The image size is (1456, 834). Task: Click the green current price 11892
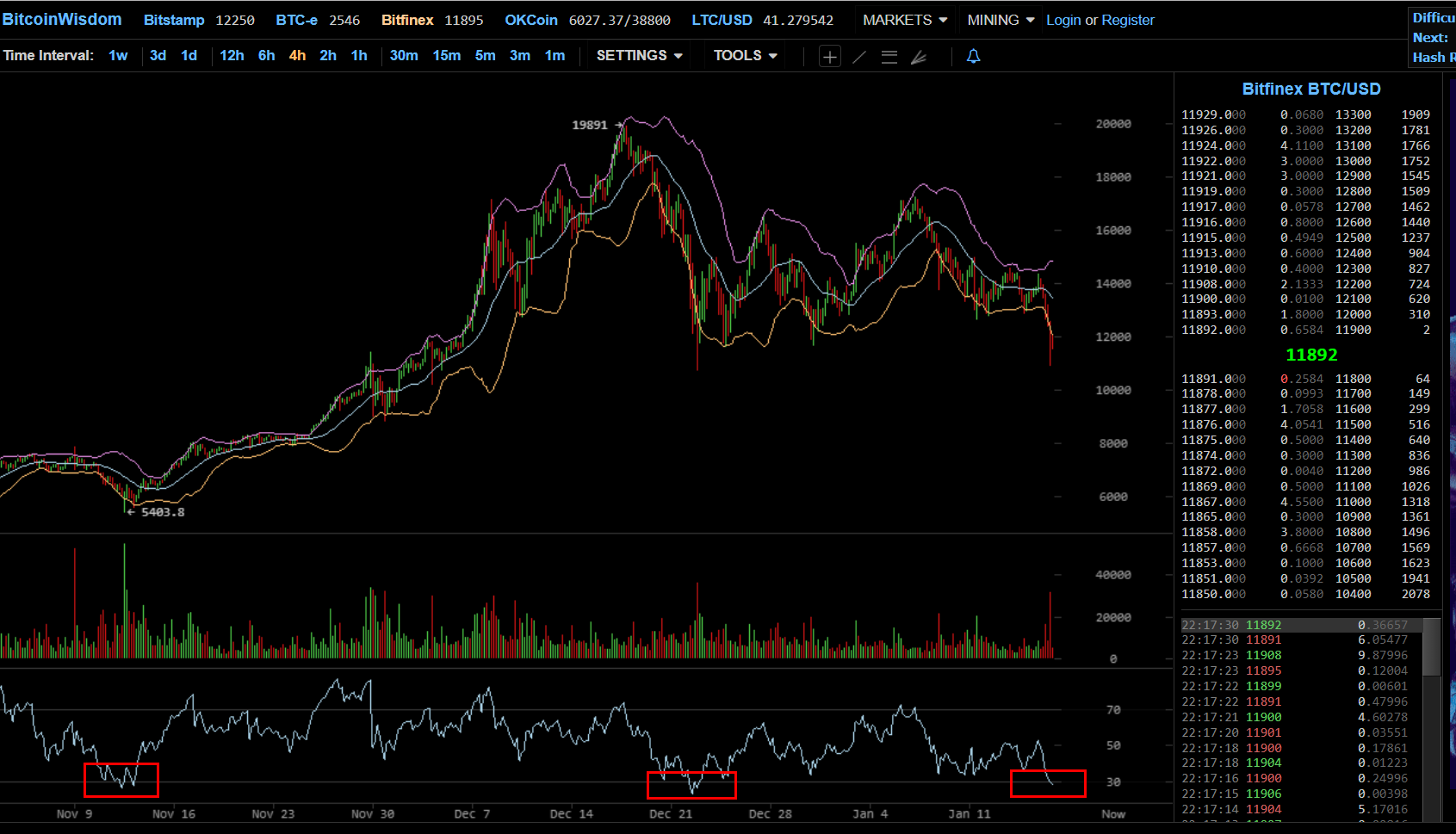1311,355
